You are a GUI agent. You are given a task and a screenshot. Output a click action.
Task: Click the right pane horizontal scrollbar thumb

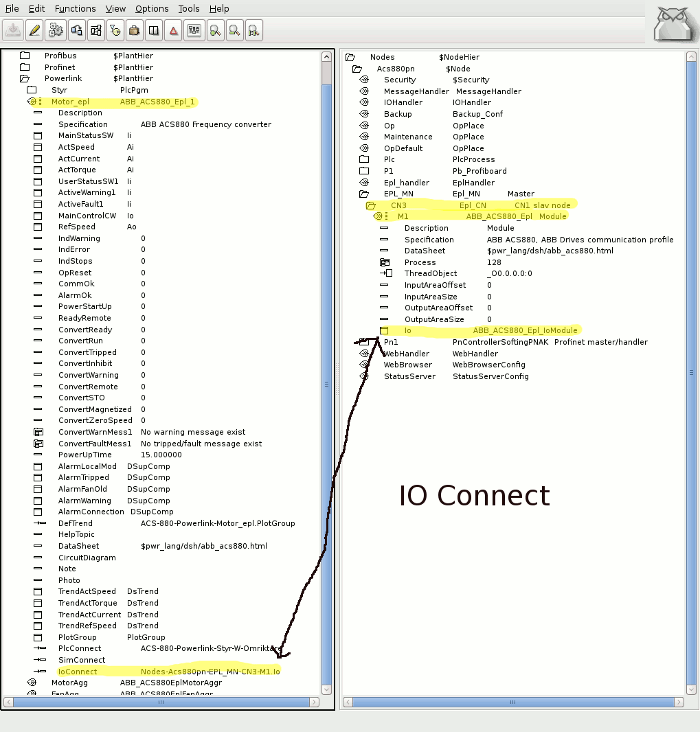[x=514, y=702]
